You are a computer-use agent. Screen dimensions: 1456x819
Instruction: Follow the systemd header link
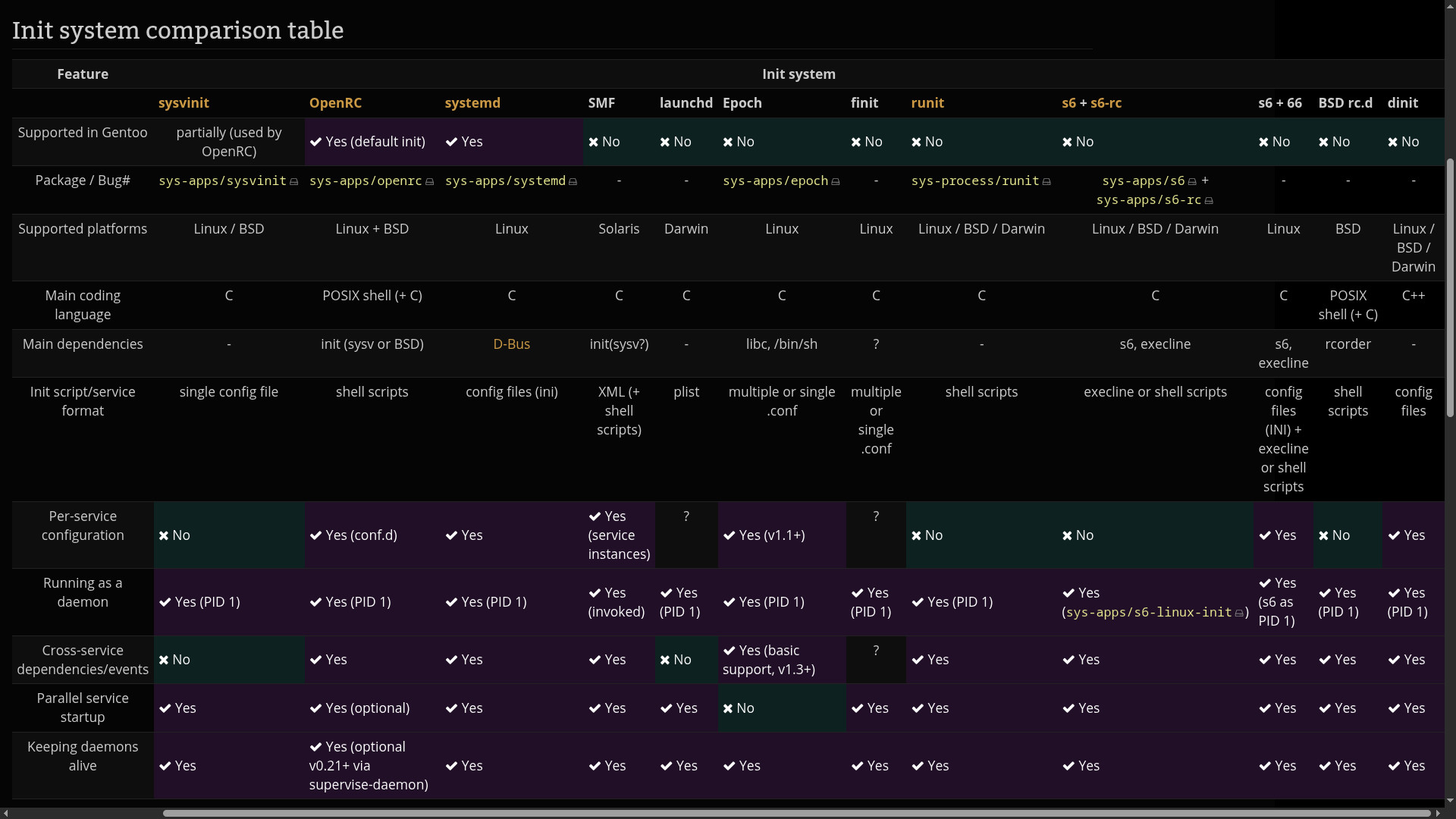coord(472,103)
